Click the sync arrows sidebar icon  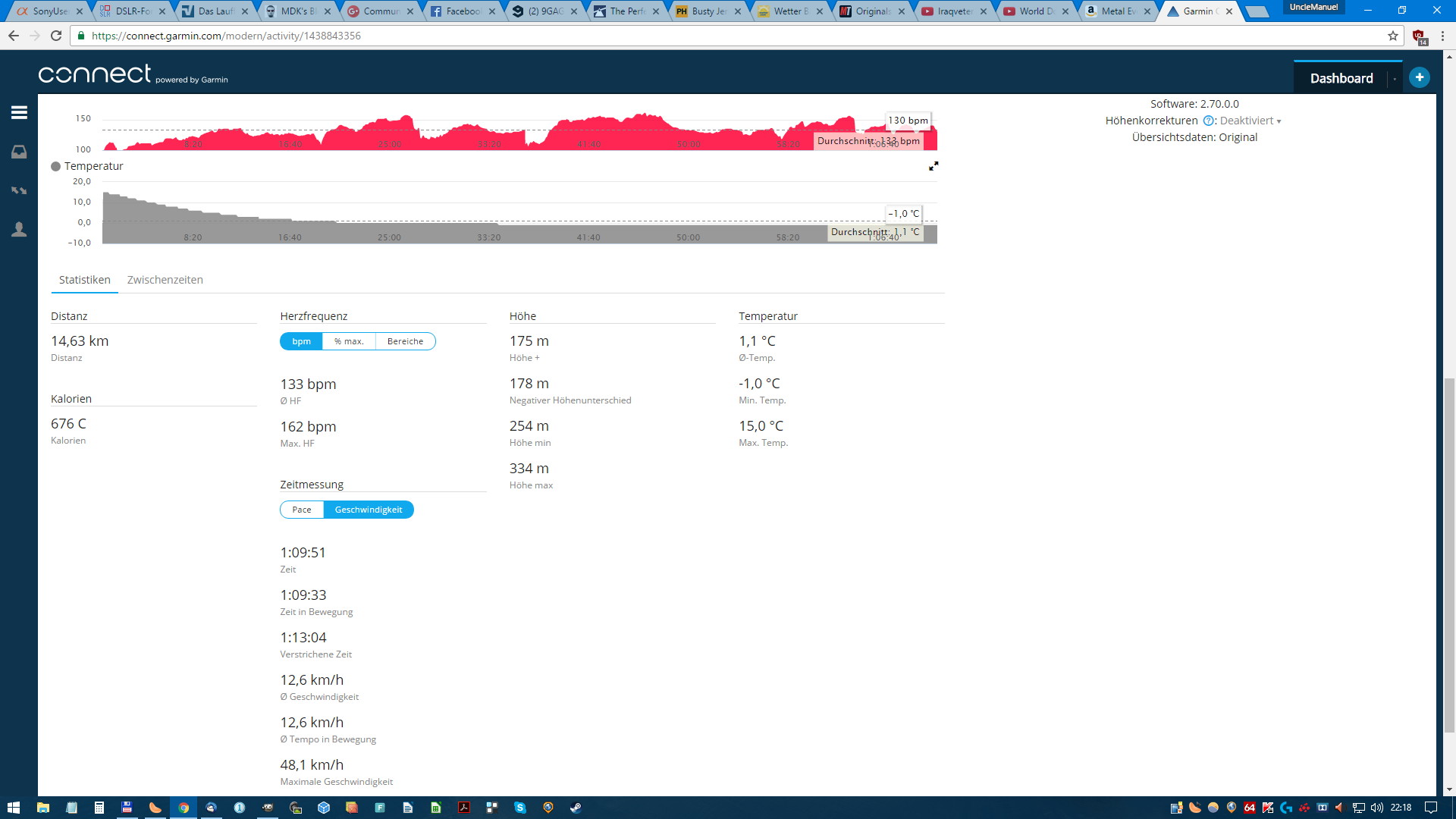coord(19,190)
